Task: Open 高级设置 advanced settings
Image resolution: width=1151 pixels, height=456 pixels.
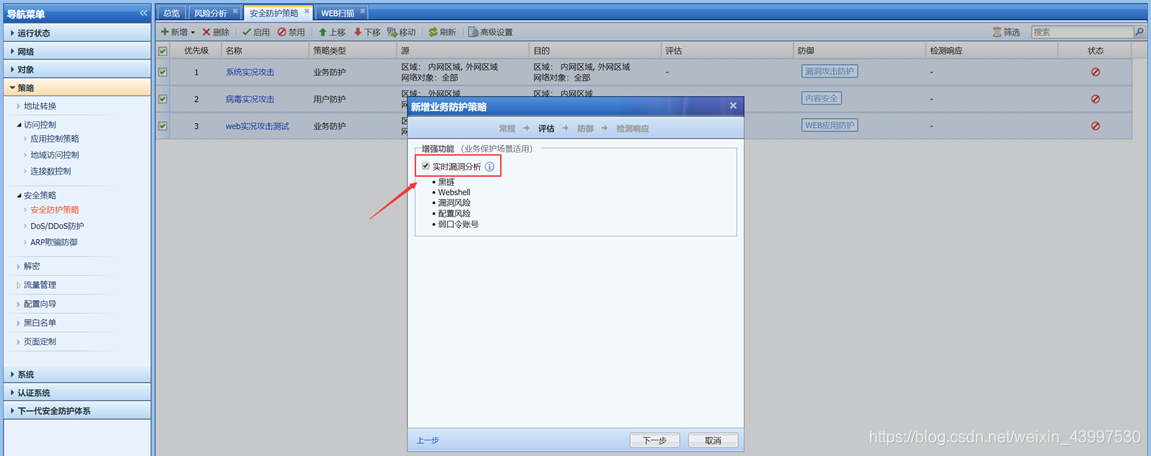Action: click(490, 32)
